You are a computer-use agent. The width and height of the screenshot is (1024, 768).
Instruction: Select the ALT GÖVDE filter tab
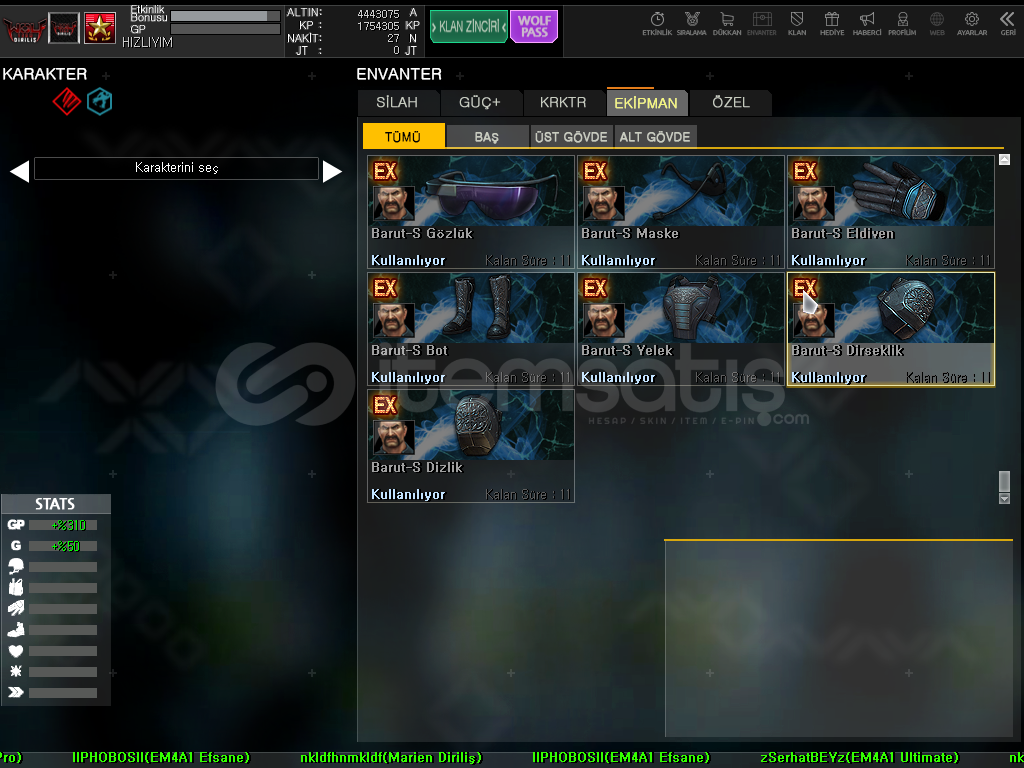[x=655, y=136]
